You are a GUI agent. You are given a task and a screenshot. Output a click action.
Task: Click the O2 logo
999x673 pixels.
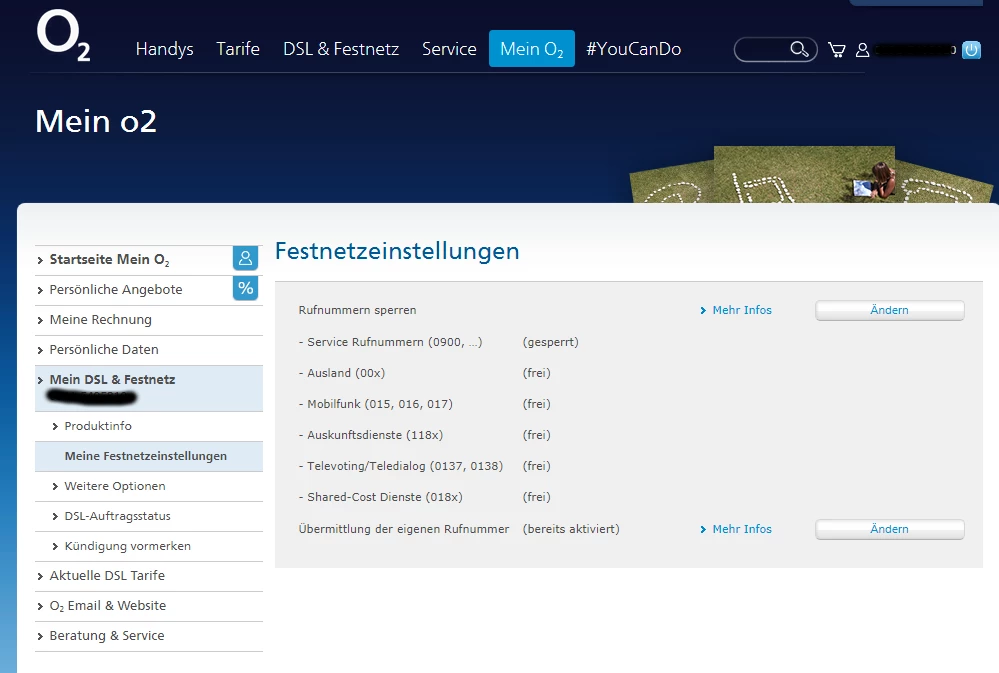(63, 35)
